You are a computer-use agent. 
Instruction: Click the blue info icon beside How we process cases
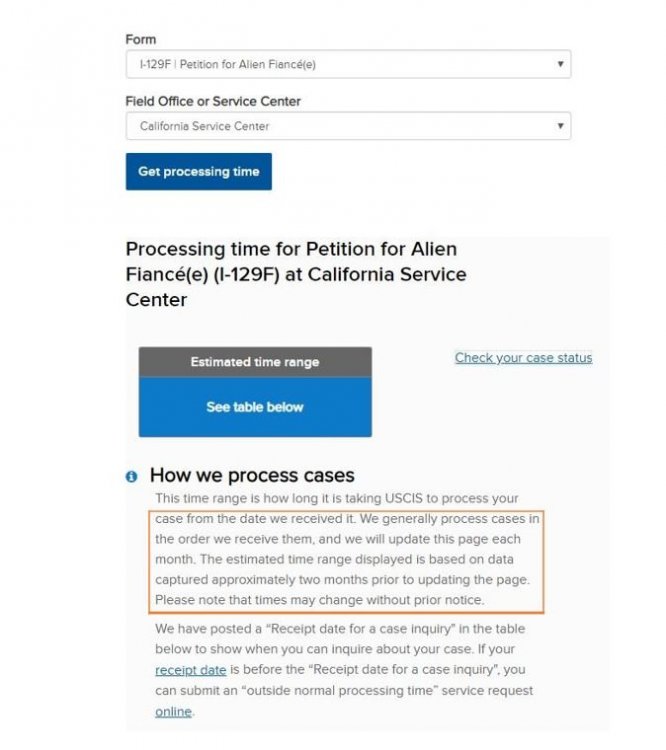(x=131, y=476)
